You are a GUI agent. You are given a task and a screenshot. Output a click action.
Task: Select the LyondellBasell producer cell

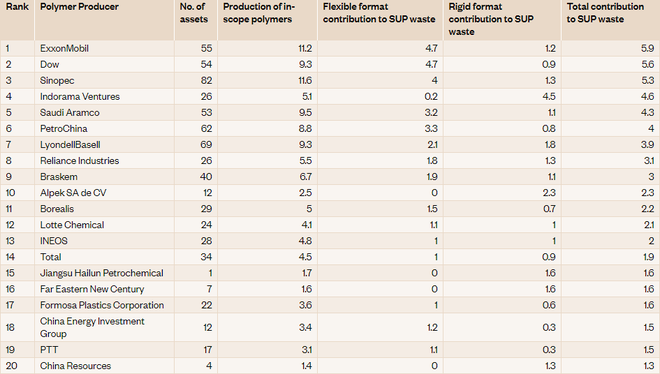point(70,145)
